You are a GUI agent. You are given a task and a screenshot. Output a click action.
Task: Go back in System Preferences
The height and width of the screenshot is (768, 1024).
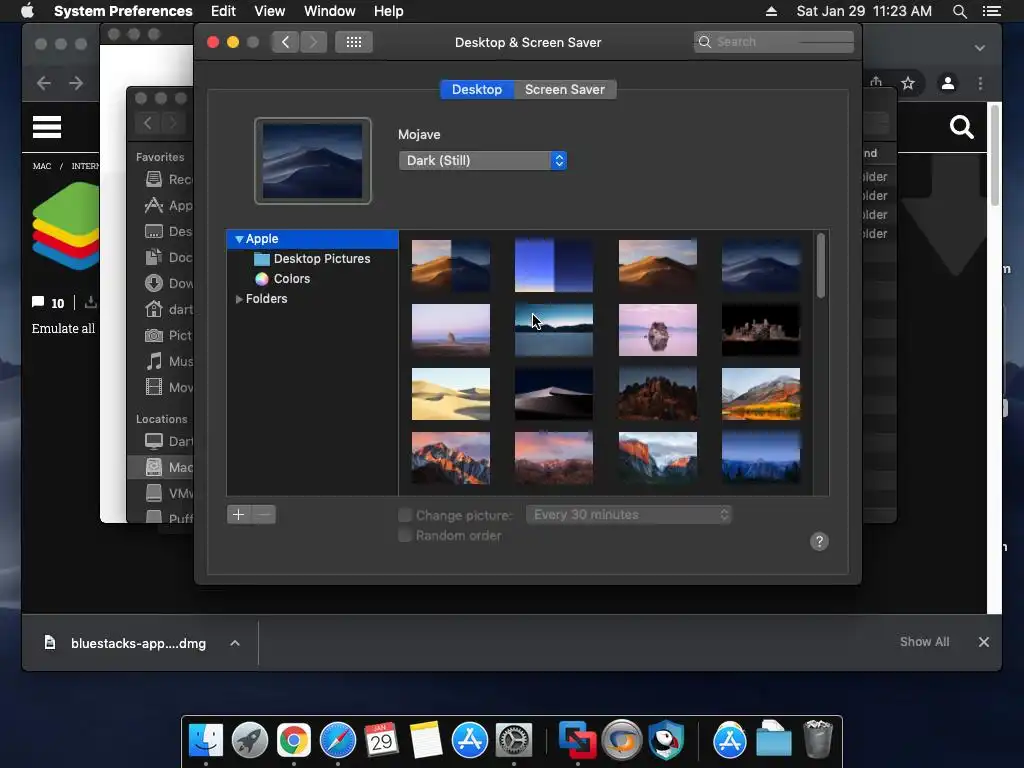[x=285, y=42]
